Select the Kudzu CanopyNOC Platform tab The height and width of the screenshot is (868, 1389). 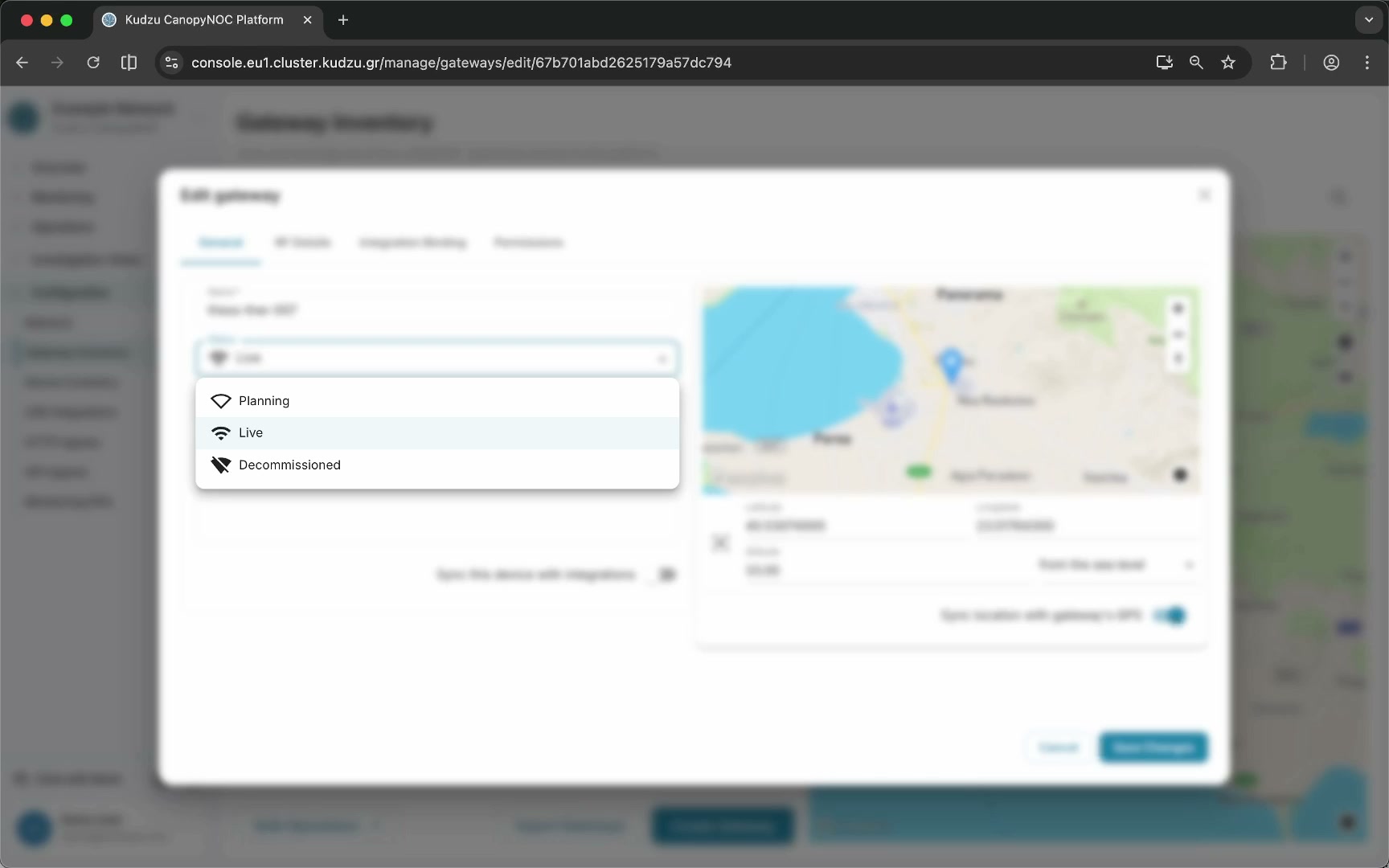coord(207,20)
